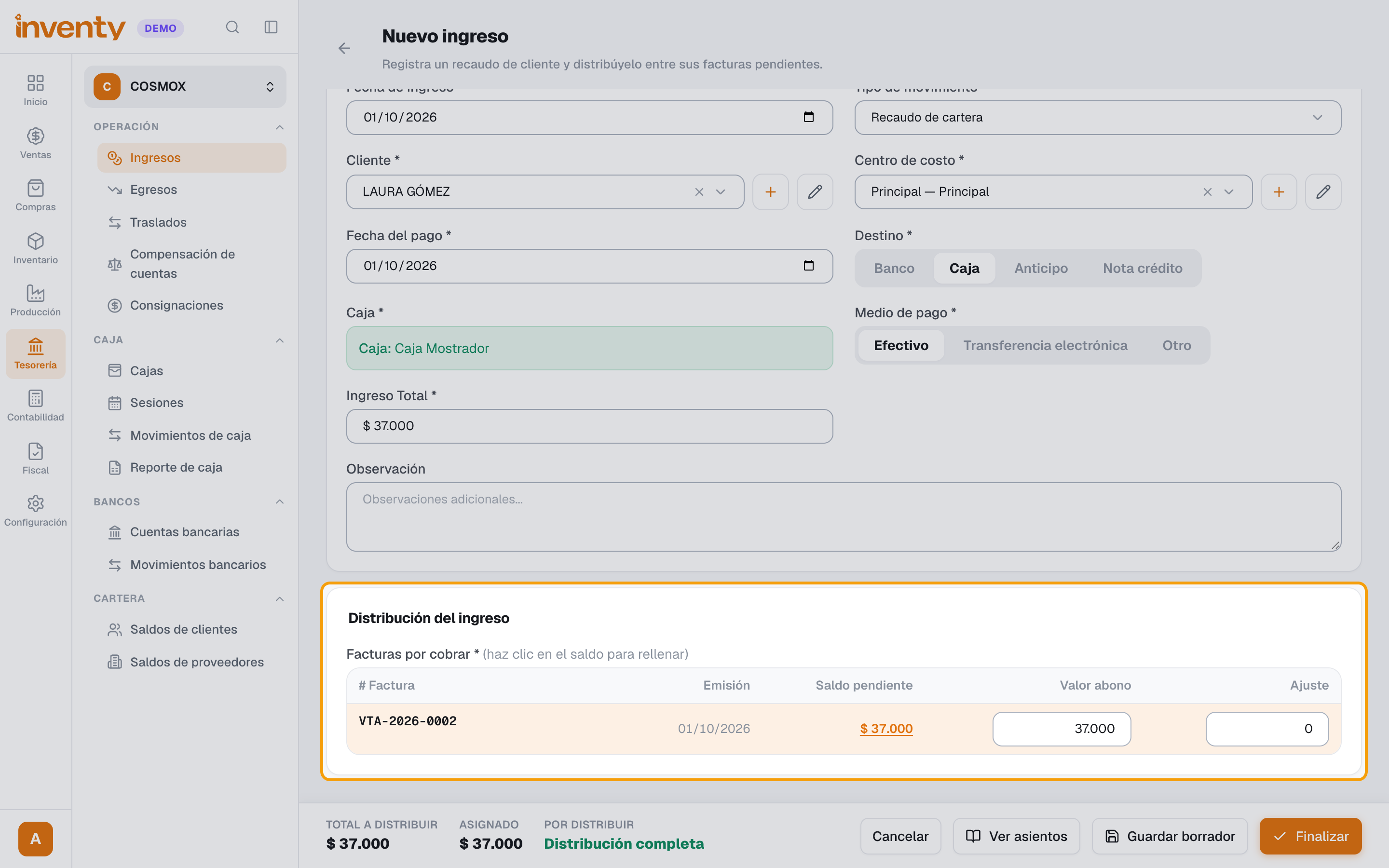Open the Producción module icon
The width and height of the screenshot is (1389, 868).
(x=36, y=300)
